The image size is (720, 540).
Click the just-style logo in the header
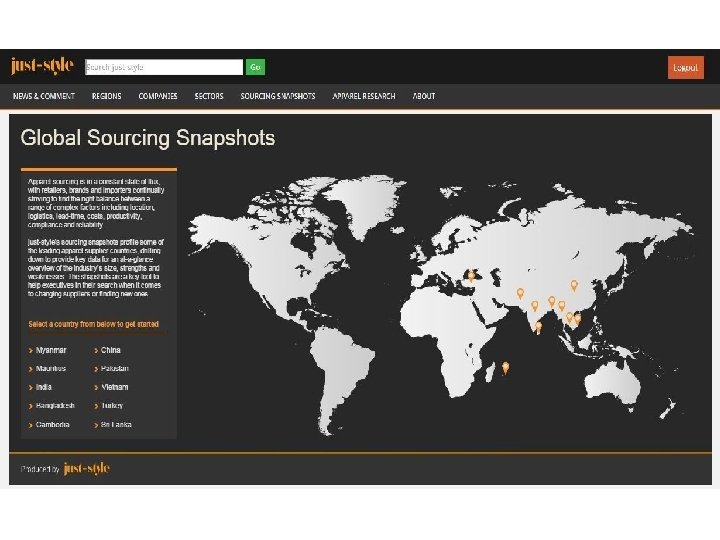pos(42,66)
